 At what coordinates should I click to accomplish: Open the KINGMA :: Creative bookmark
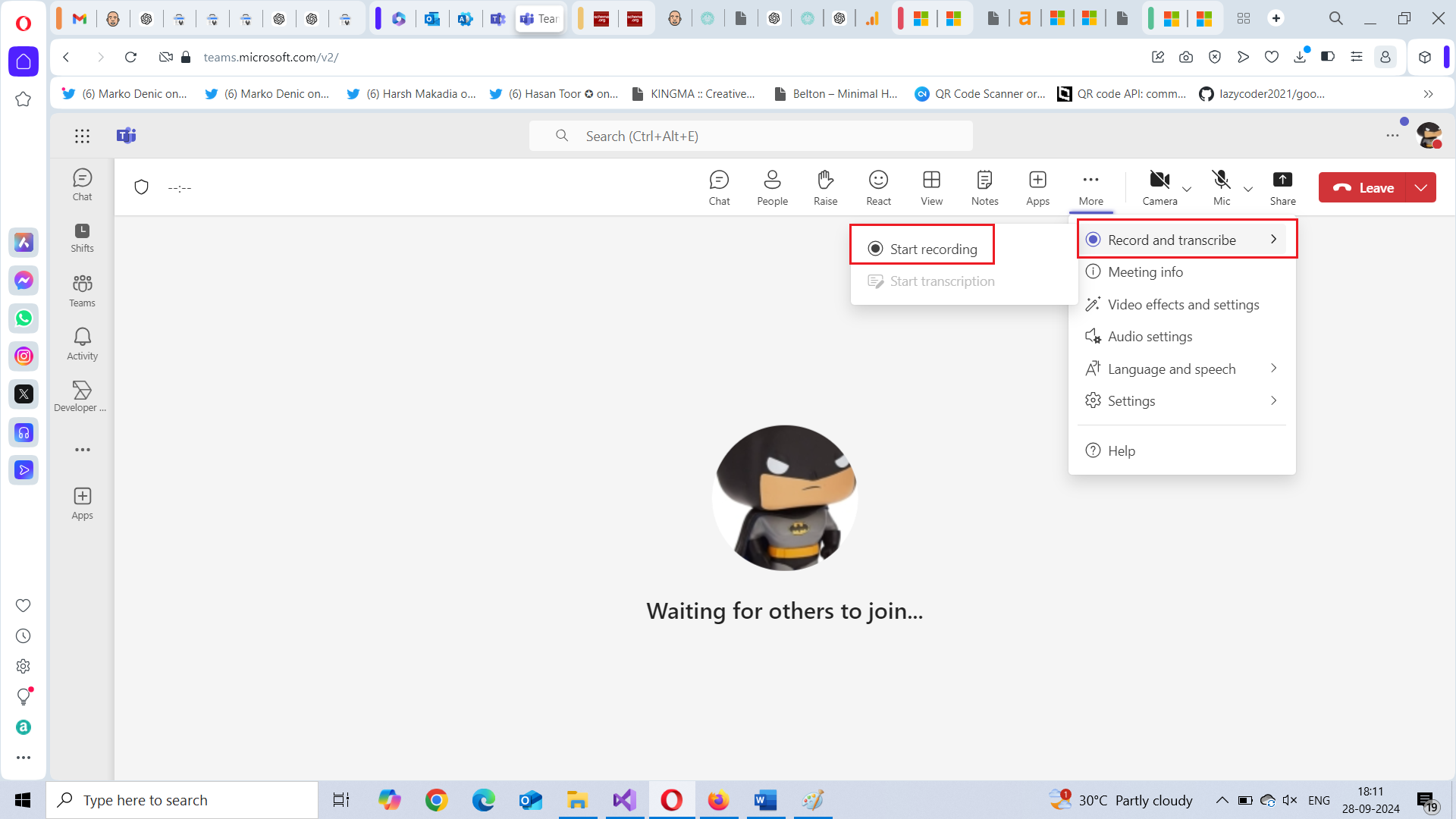693,94
